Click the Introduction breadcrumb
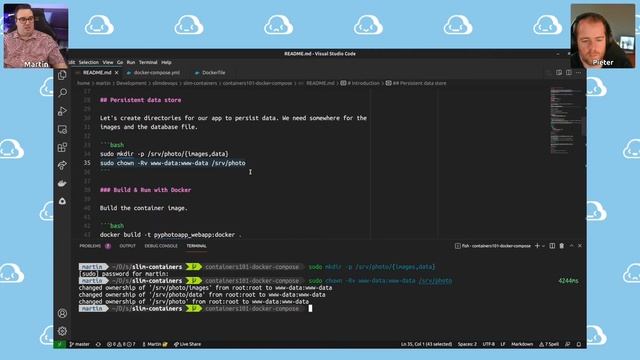 [x=360, y=83]
